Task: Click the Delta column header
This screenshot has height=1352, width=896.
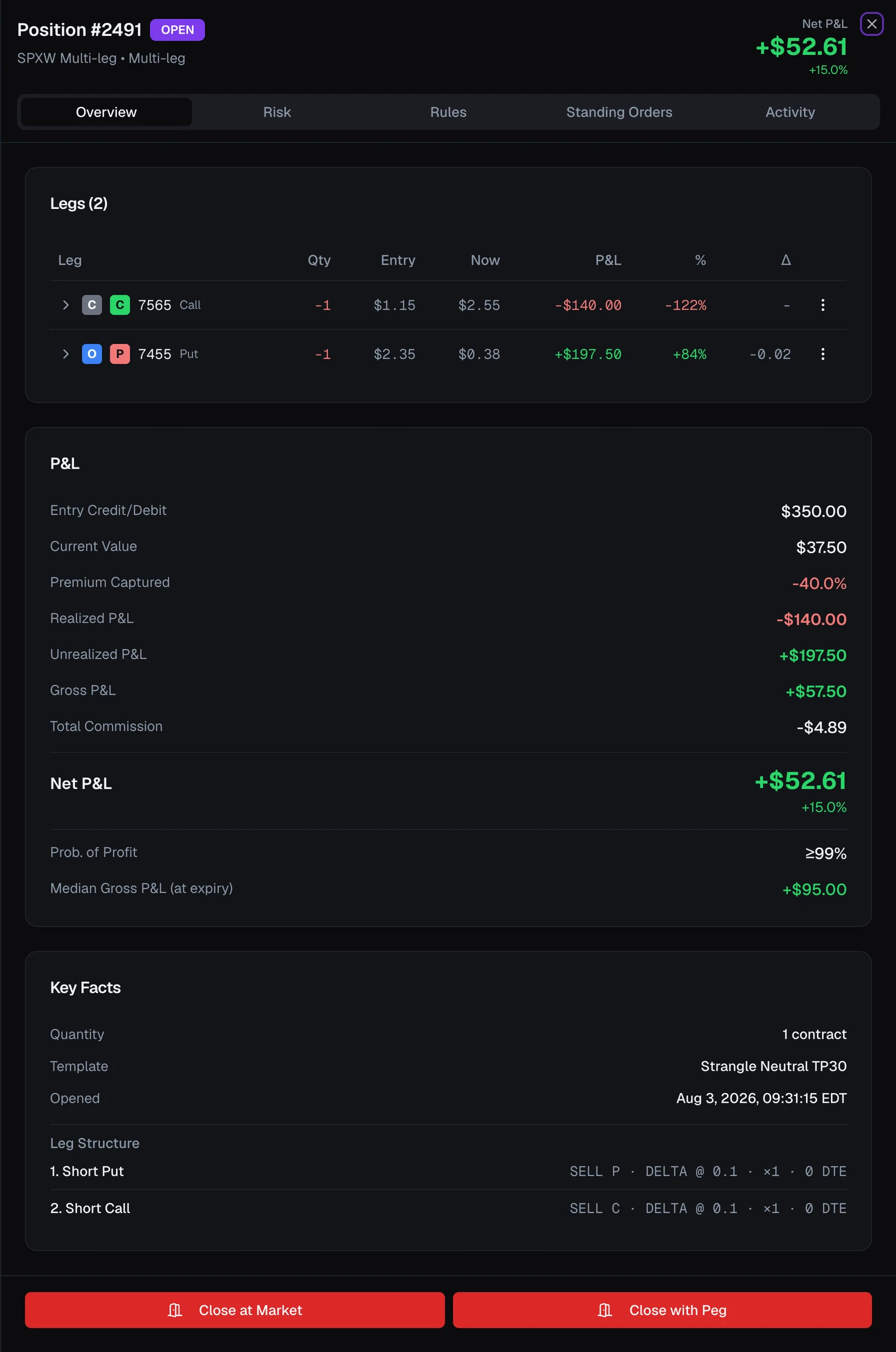Action: pyautogui.click(x=786, y=260)
